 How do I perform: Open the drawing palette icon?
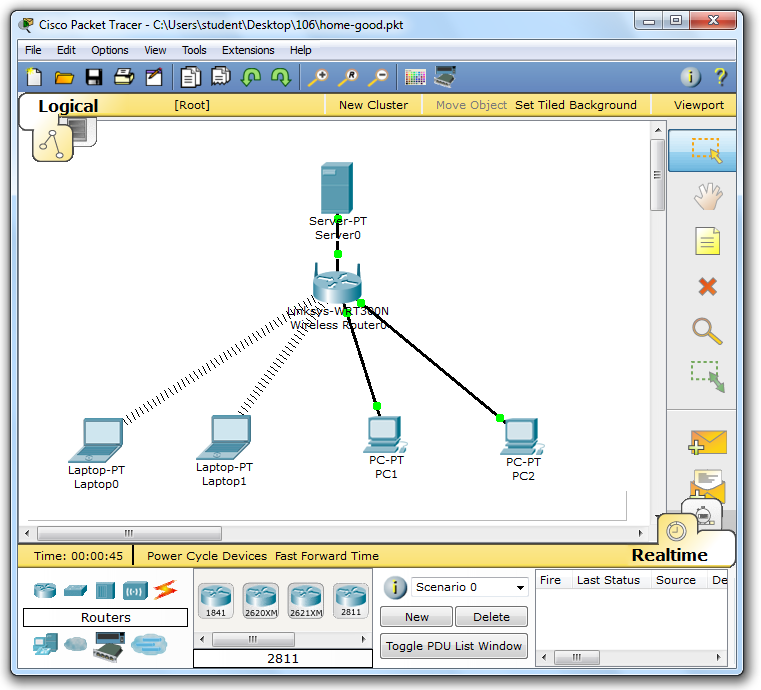pyautogui.click(x=415, y=77)
